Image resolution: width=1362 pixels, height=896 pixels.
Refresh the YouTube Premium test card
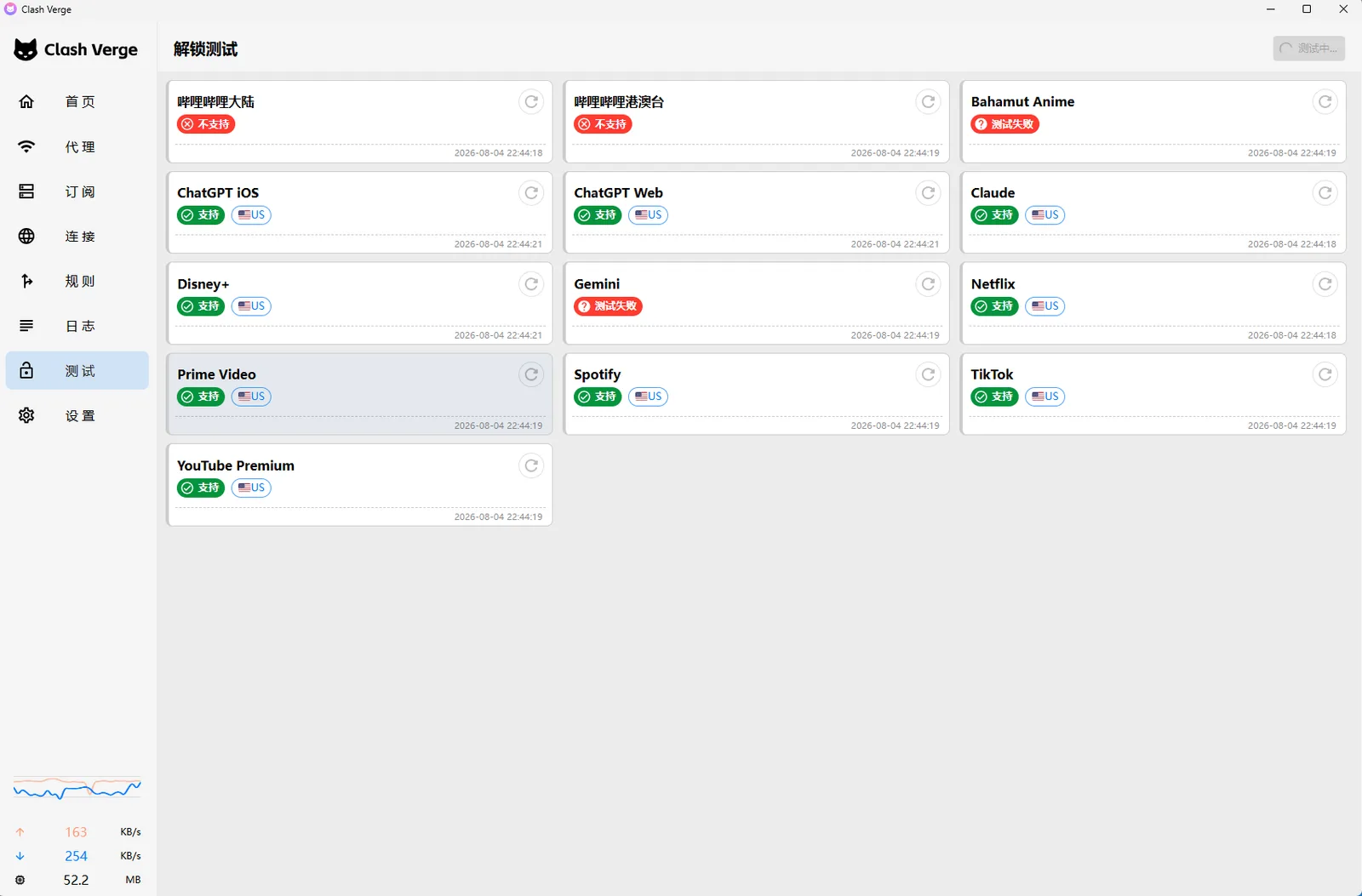tap(531, 465)
